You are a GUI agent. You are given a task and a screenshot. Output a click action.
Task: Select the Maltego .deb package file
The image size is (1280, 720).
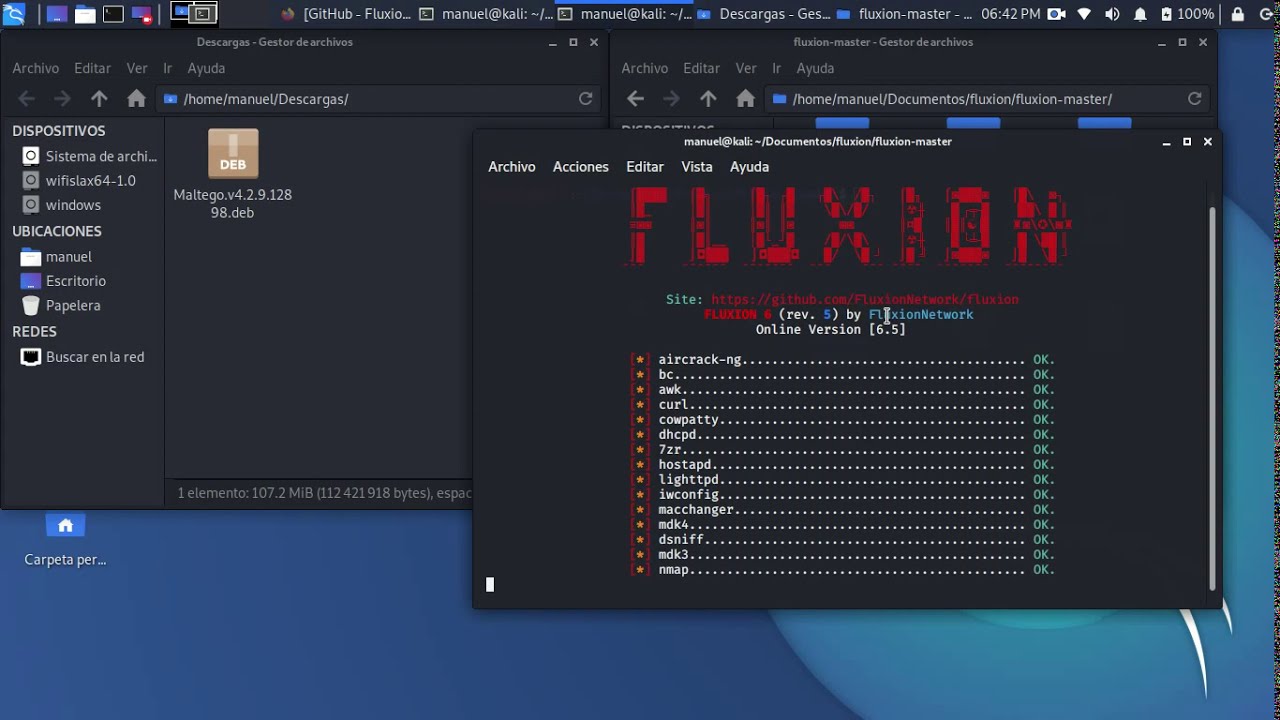[233, 174]
